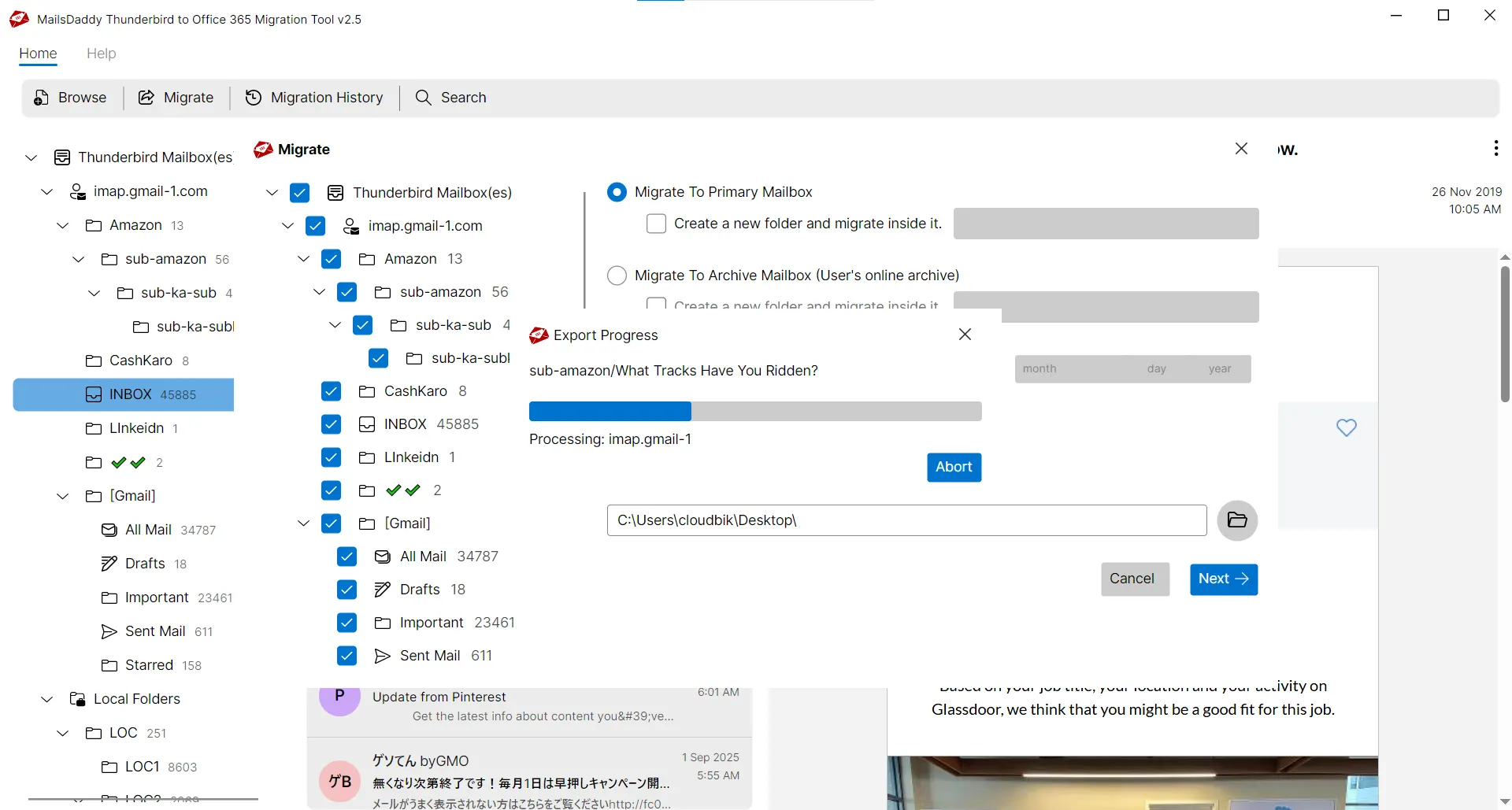
Task: Select the Migrate To Primary Mailbox option
Action: [617, 191]
